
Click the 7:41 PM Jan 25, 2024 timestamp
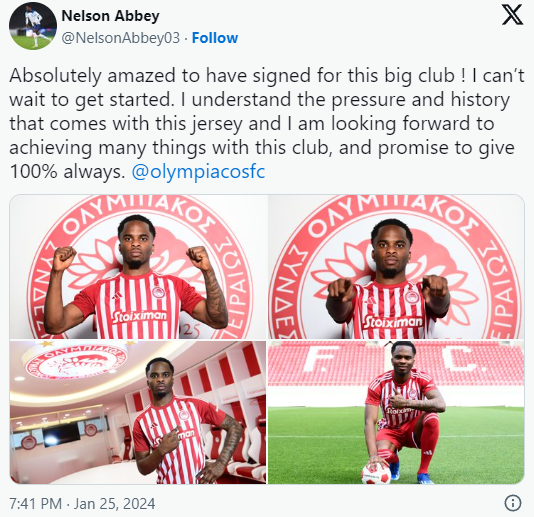pos(82,504)
